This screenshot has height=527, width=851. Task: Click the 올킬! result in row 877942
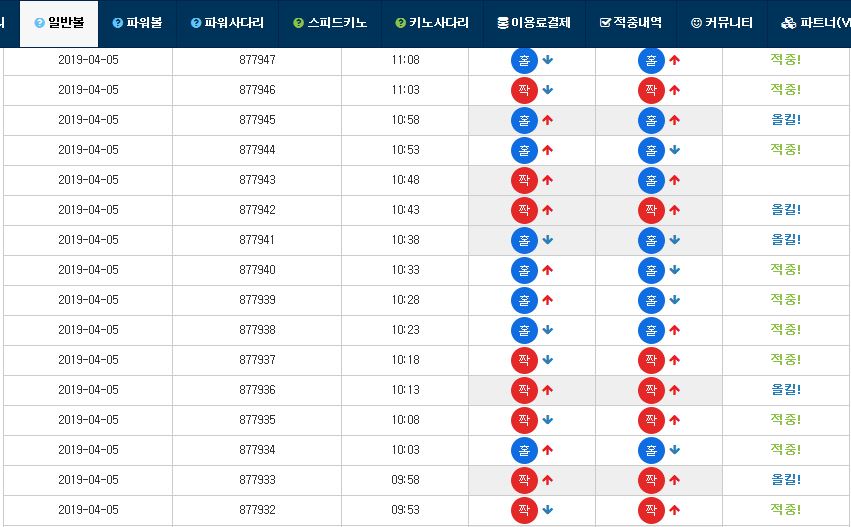click(786, 209)
